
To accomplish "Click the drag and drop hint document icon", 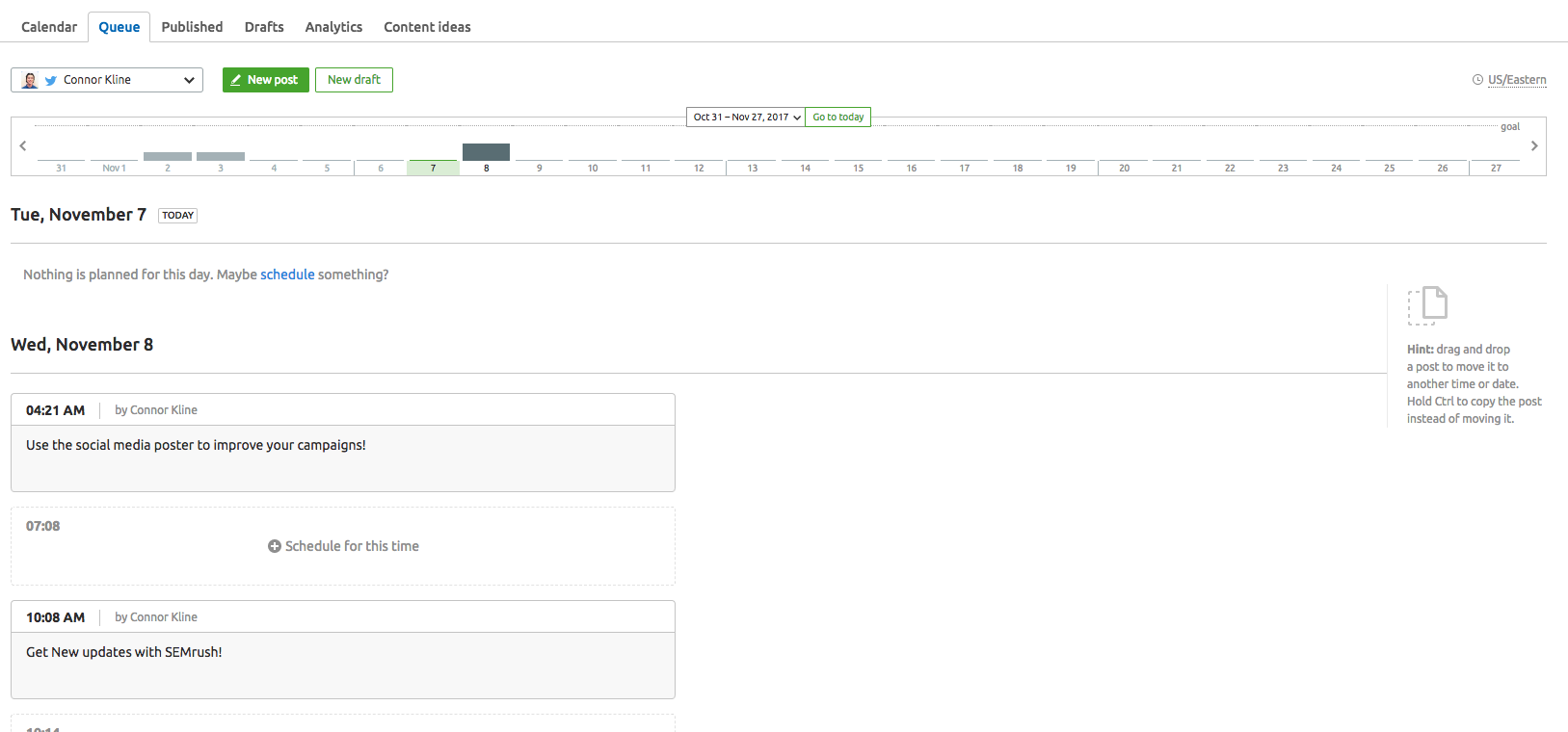I will (x=1427, y=305).
